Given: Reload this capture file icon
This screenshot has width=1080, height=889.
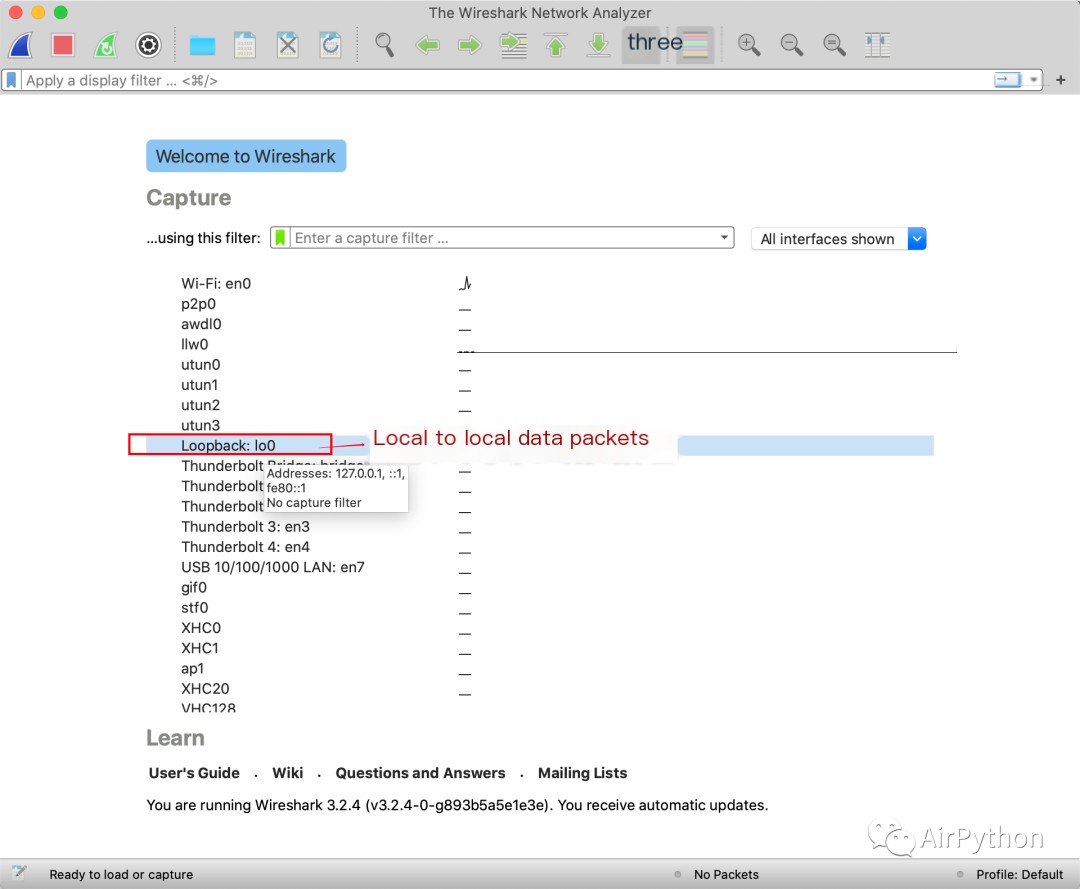Looking at the screenshot, I should pos(330,45).
